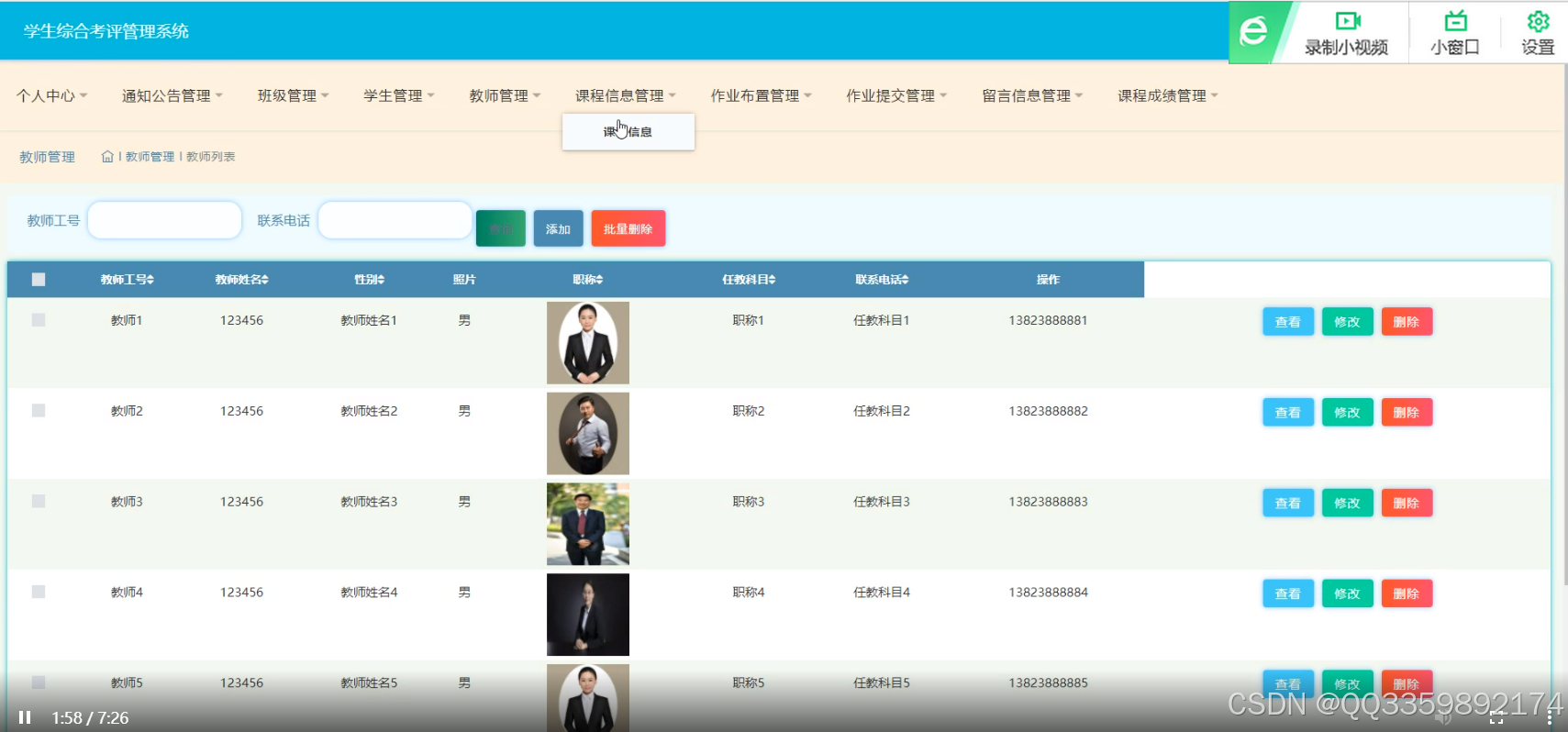
Task: Check the checkbox for 教师4 row
Action: (39, 593)
